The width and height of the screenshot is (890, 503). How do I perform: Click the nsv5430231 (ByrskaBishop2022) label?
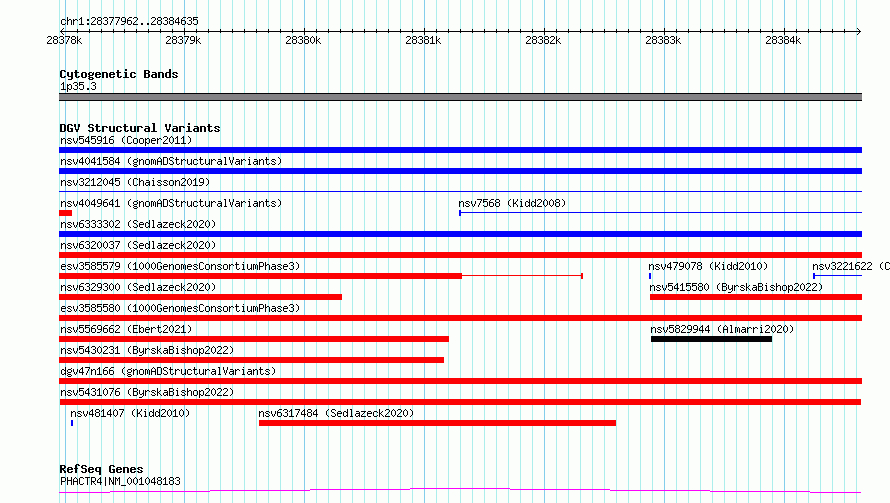147,350
